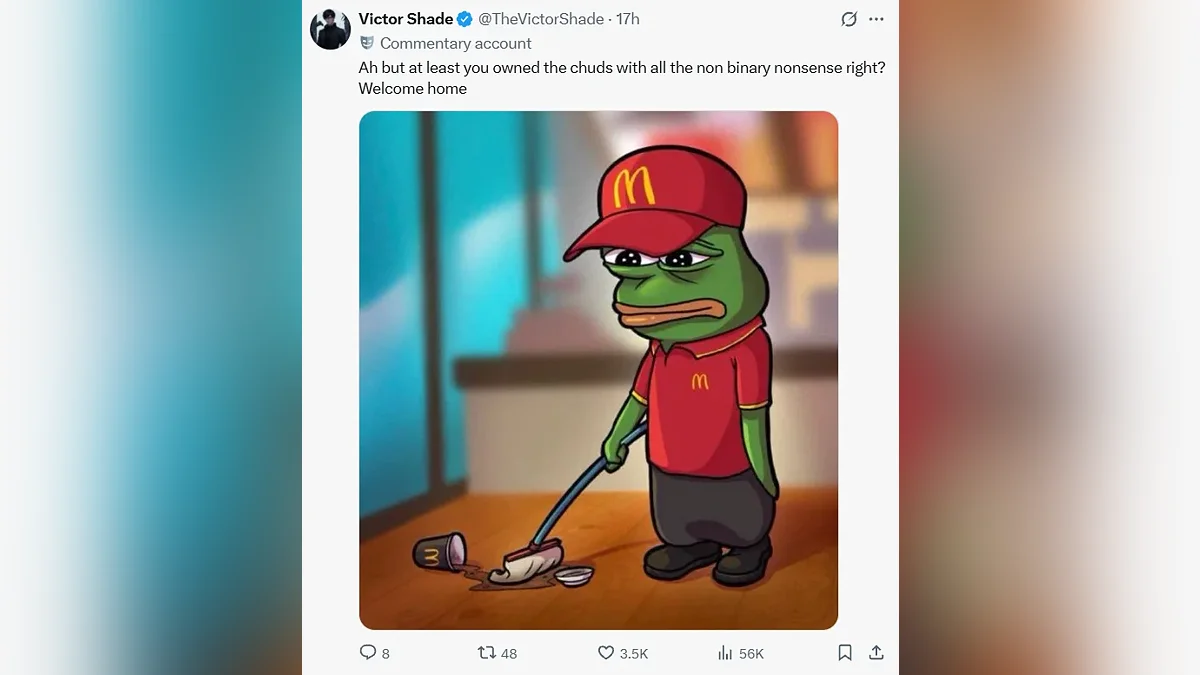
Task: Click the Grok explain-post icon
Action: [849, 19]
